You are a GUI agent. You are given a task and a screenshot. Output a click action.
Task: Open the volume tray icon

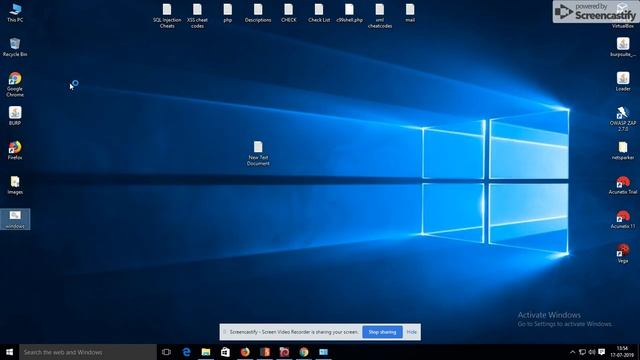coord(592,352)
